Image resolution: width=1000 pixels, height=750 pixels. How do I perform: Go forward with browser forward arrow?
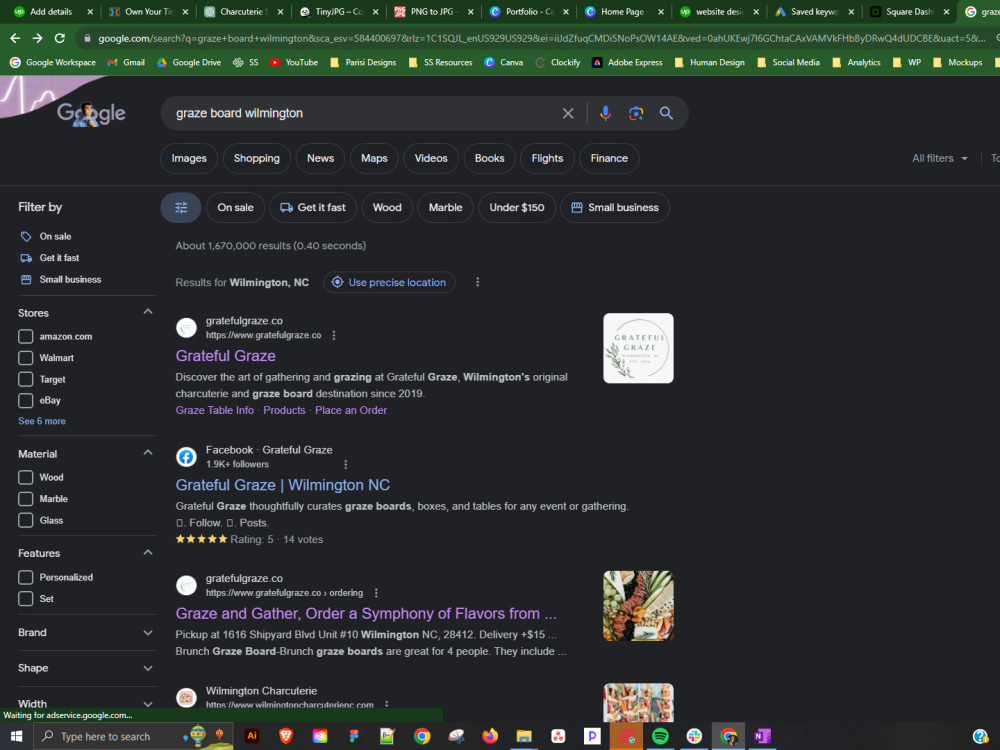tap(38, 38)
